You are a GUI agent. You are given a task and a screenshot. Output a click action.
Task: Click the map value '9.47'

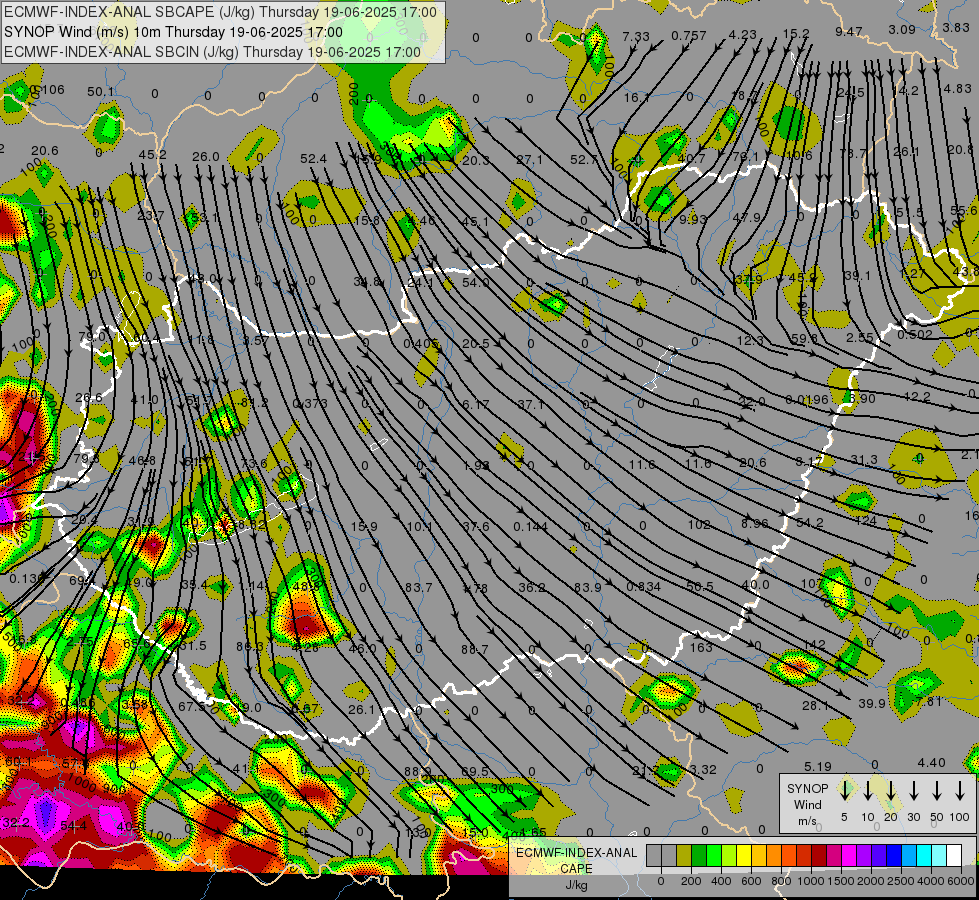coord(849,31)
